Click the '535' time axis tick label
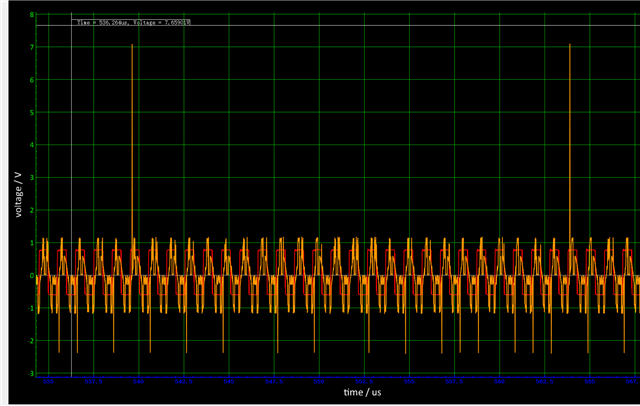Screen dimensions: 640x406 [x=48, y=382]
